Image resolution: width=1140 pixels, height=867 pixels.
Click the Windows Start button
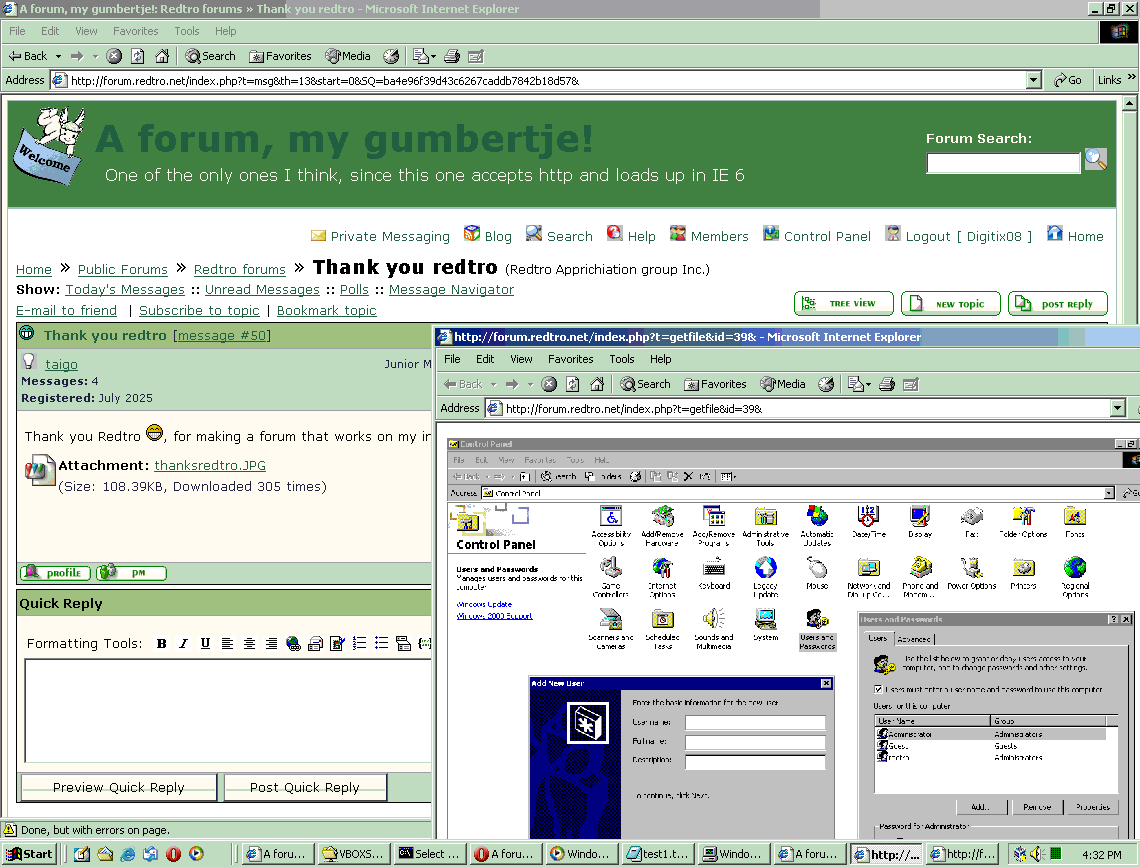click(x=30, y=854)
